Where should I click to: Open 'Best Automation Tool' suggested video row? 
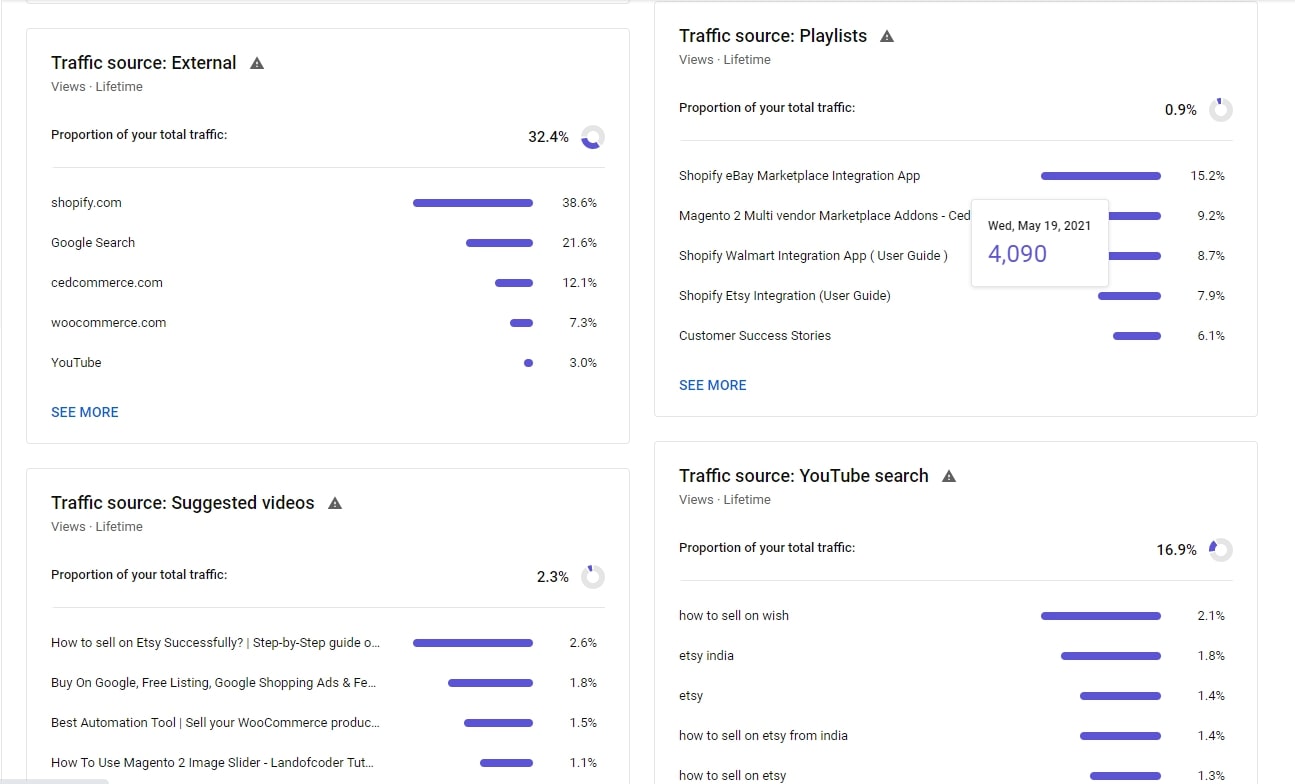tap(328, 723)
